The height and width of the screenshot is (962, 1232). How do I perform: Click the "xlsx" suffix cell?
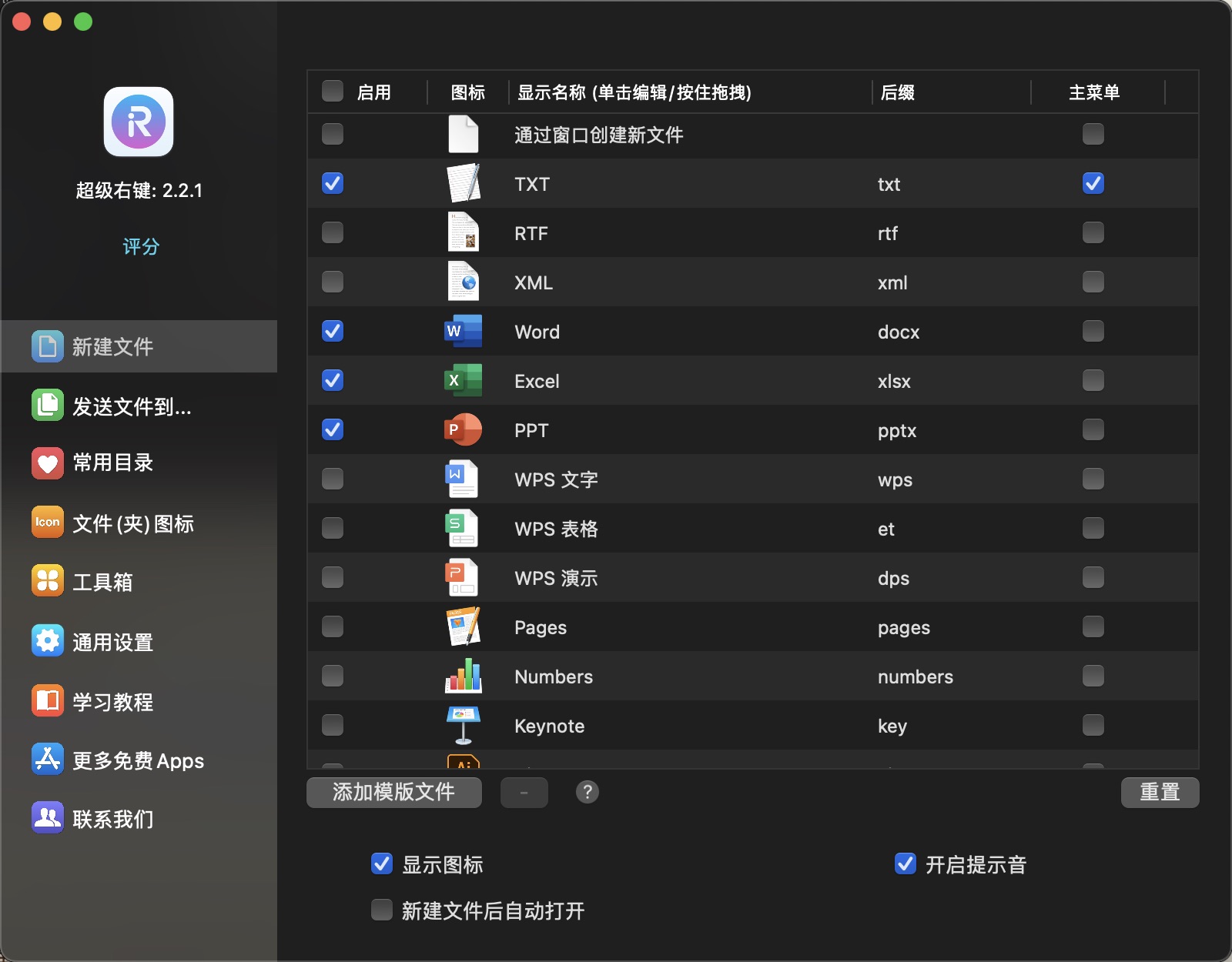(x=894, y=381)
